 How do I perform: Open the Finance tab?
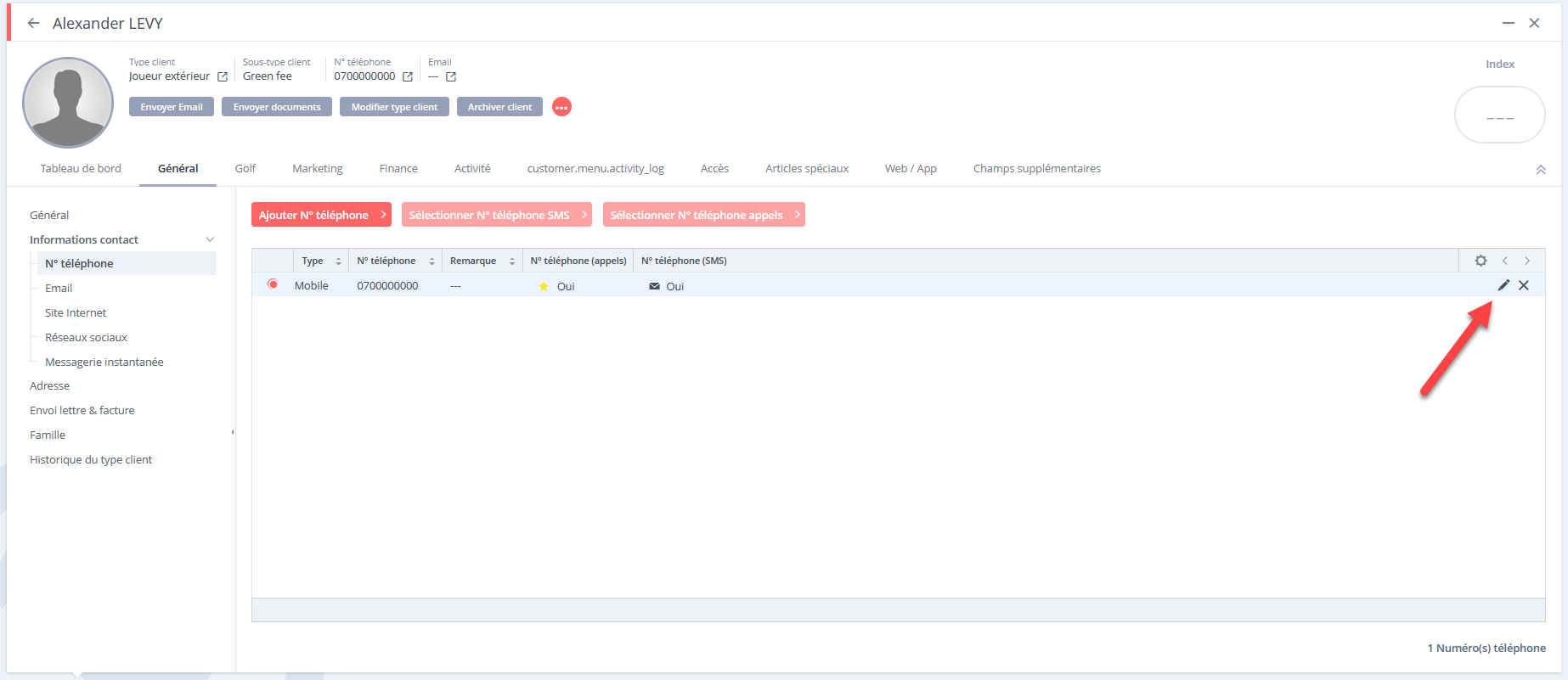pyautogui.click(x=398, y=168)
